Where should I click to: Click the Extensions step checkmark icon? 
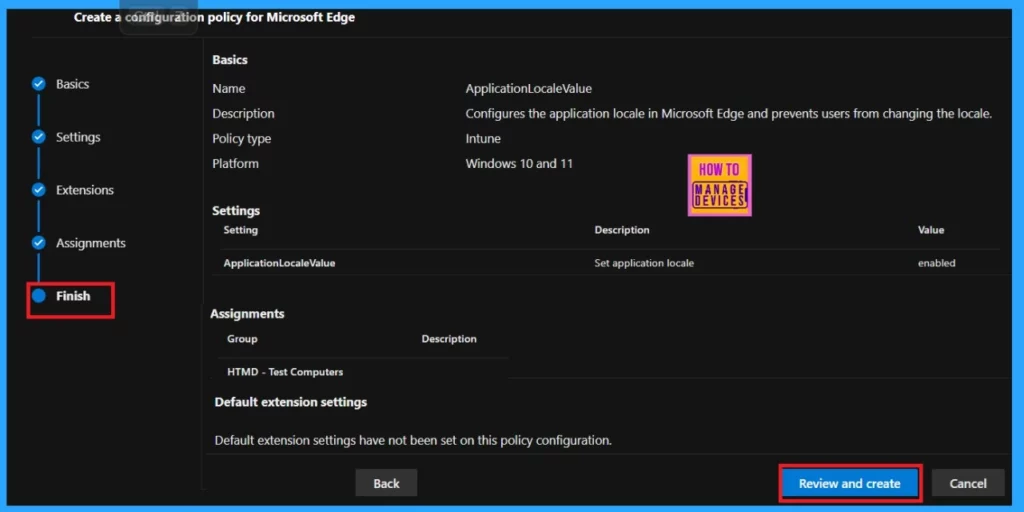[x=39, y=190]
